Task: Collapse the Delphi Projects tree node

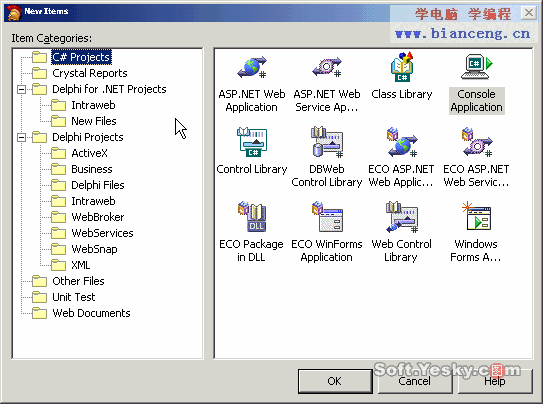Action: [x=21, y=138]
